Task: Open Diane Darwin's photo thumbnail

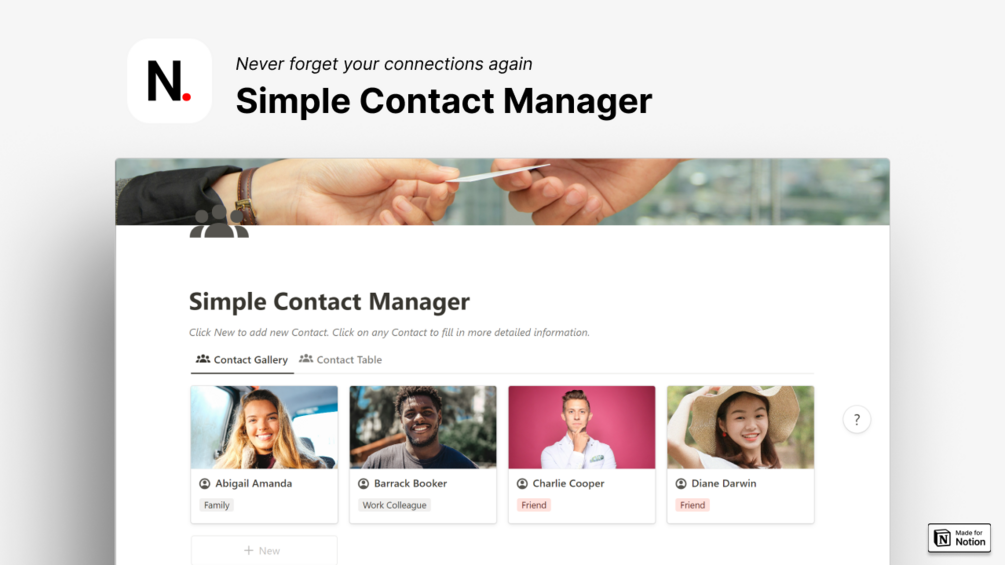Action: click(740, 427)
